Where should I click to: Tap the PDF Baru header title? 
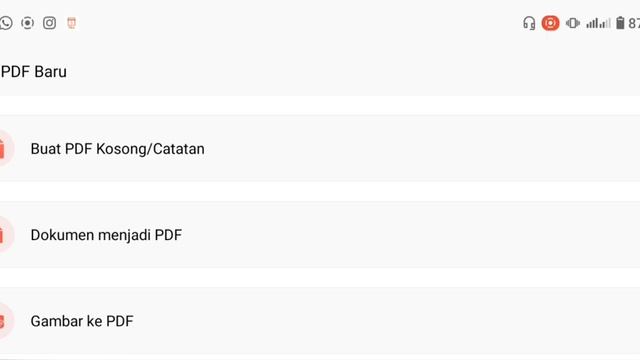(x=34, y=72)
